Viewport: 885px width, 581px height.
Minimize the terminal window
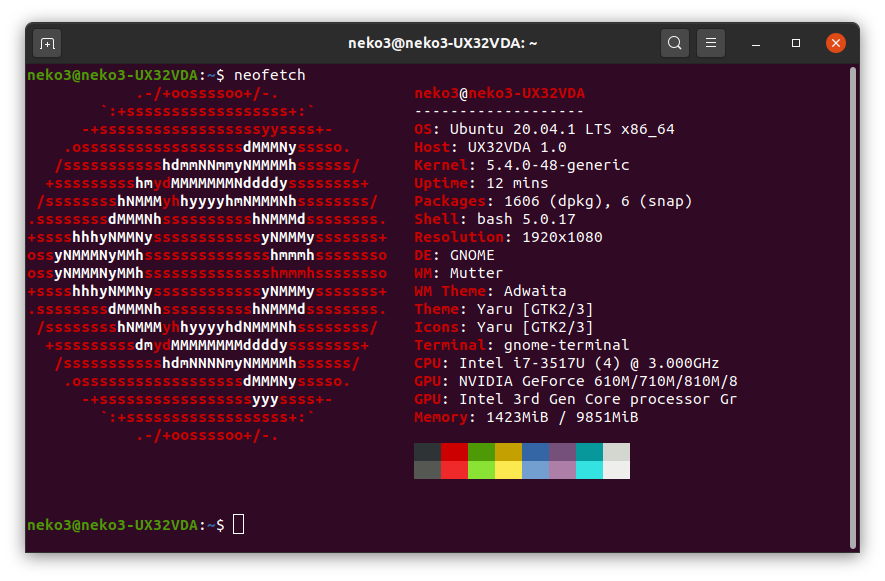coord(756,43)
